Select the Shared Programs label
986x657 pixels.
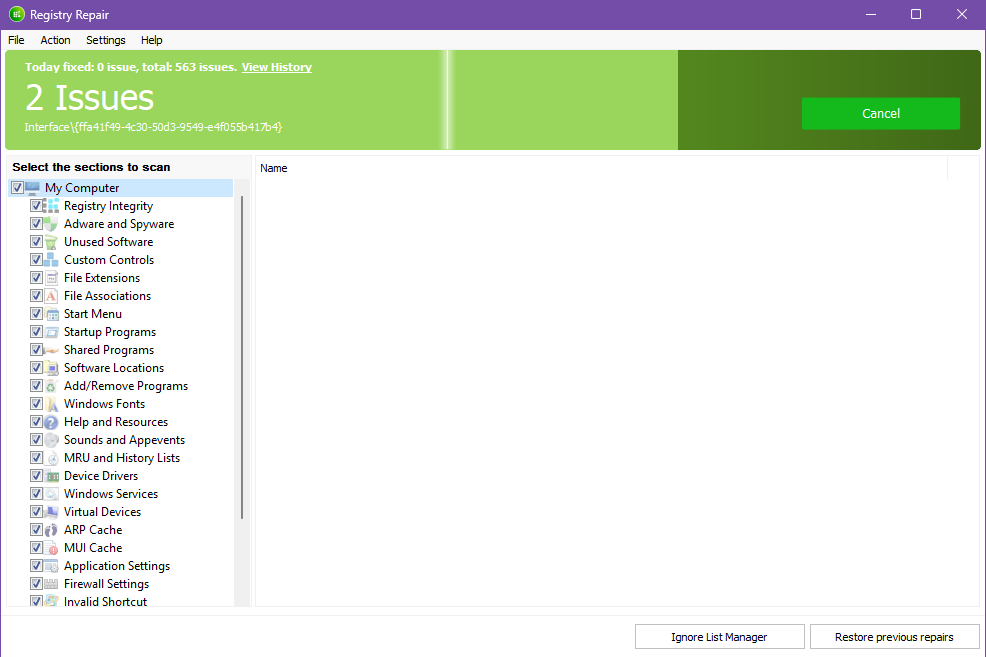click(109, 350)
